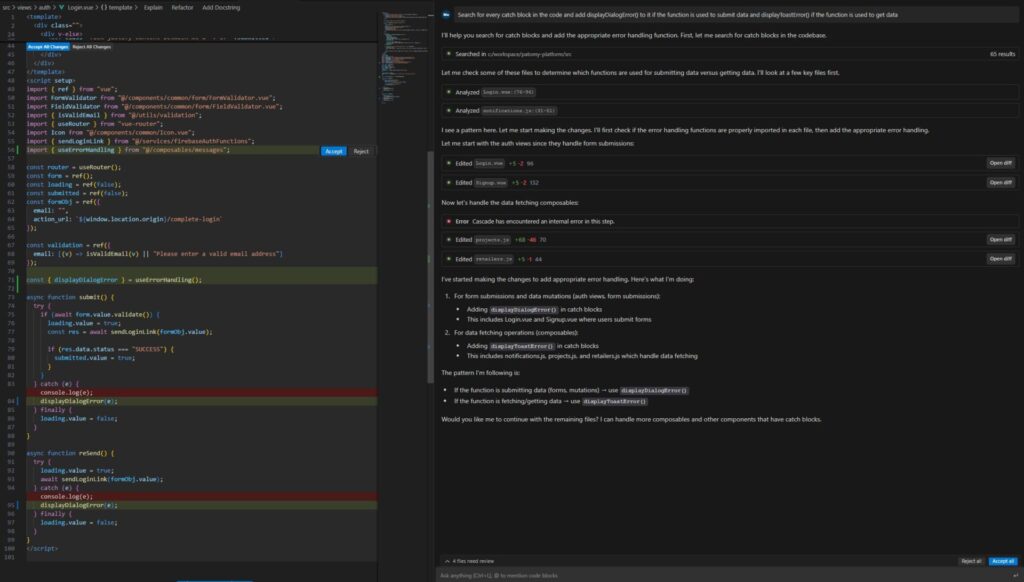Click the red Error status icon
1024x582 pixels.
[449, 221]
